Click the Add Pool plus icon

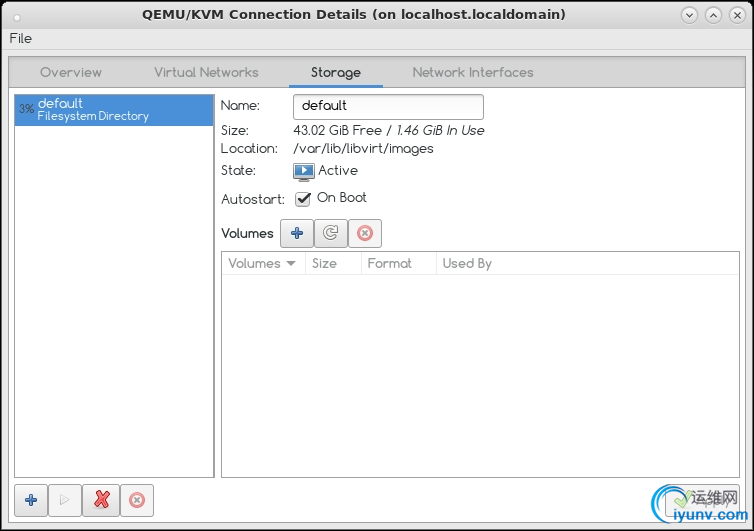tap(31, 500)
